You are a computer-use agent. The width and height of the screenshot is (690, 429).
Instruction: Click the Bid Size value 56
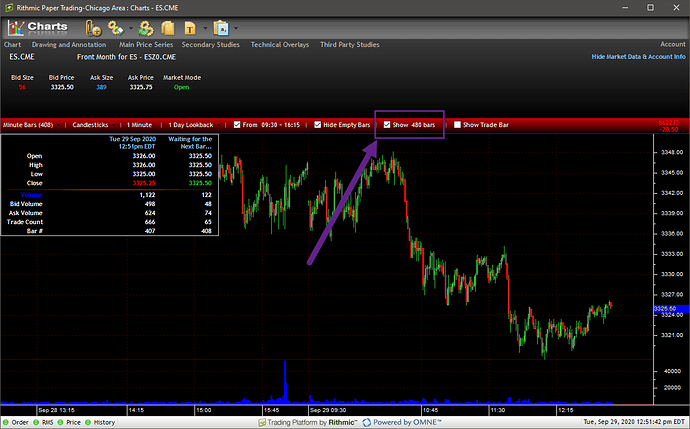pyautogui.click(x=22, y=87)
